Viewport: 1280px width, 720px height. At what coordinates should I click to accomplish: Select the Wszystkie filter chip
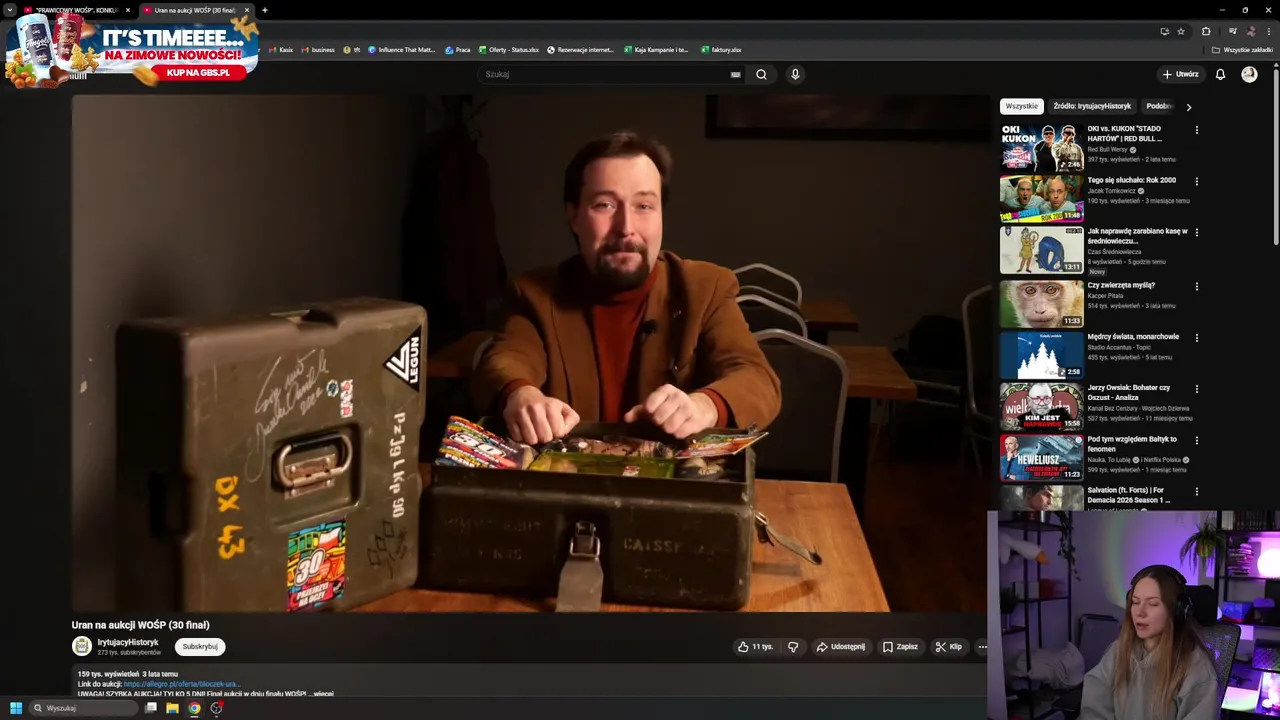tap(1021, 106)
